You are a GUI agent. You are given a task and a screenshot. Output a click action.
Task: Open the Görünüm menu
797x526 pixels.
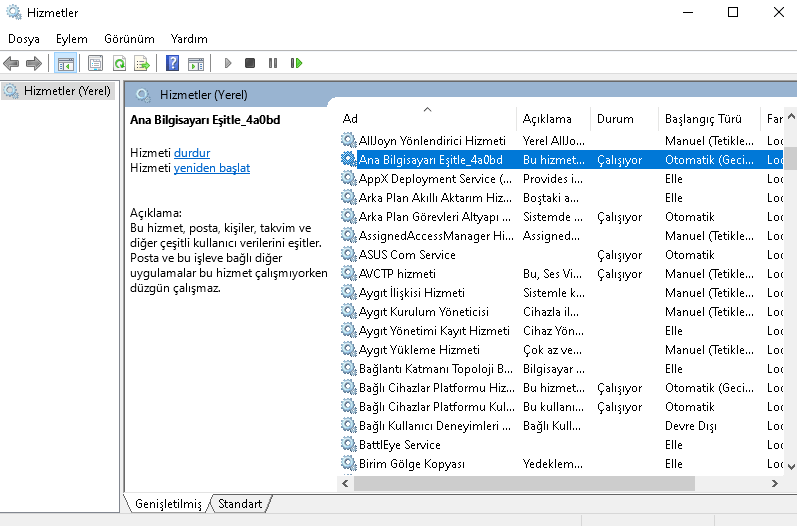(129, 39)
